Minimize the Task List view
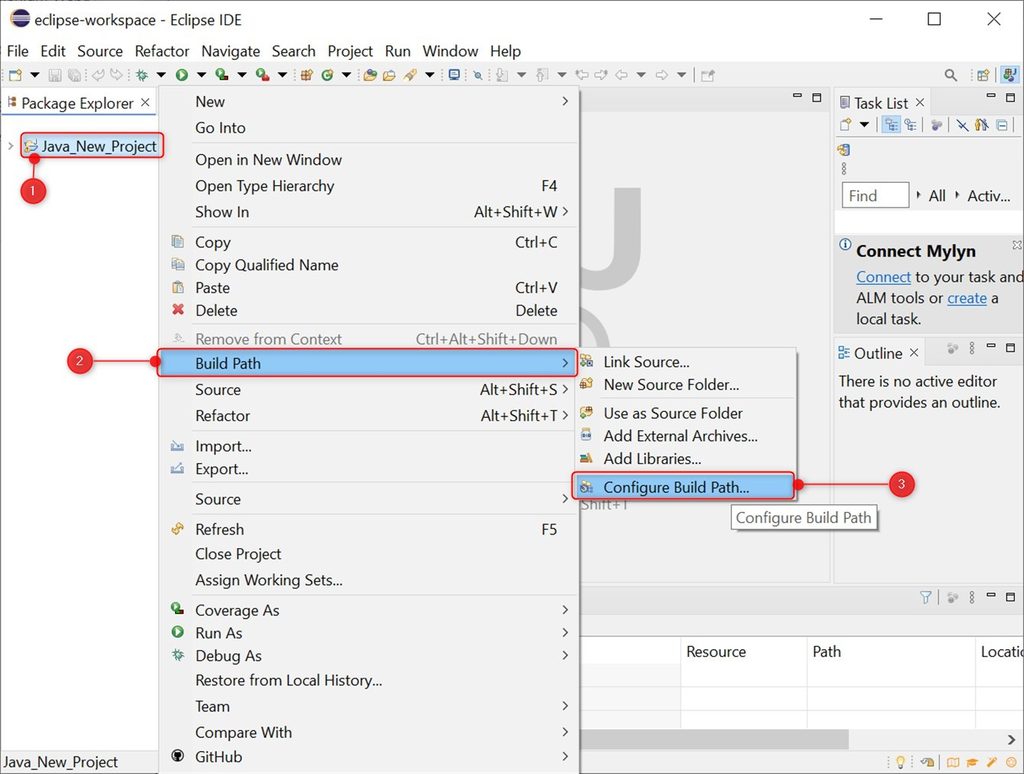Image resolution: width=1024 pixels, height=774 pixels. tap(991, 97)
